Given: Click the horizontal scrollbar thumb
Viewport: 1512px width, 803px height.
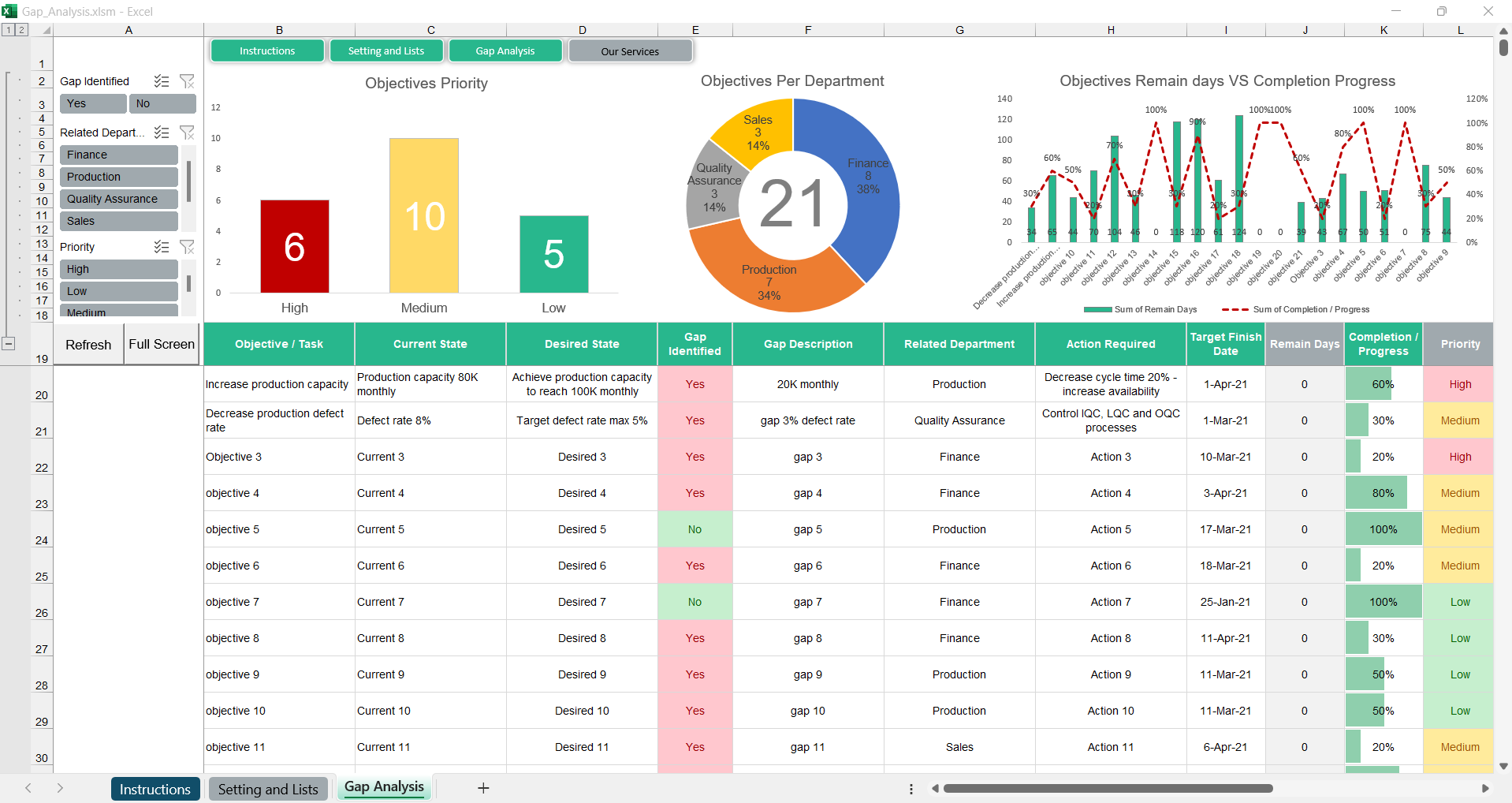Looking at the screenshot, I should (1108, 789).
